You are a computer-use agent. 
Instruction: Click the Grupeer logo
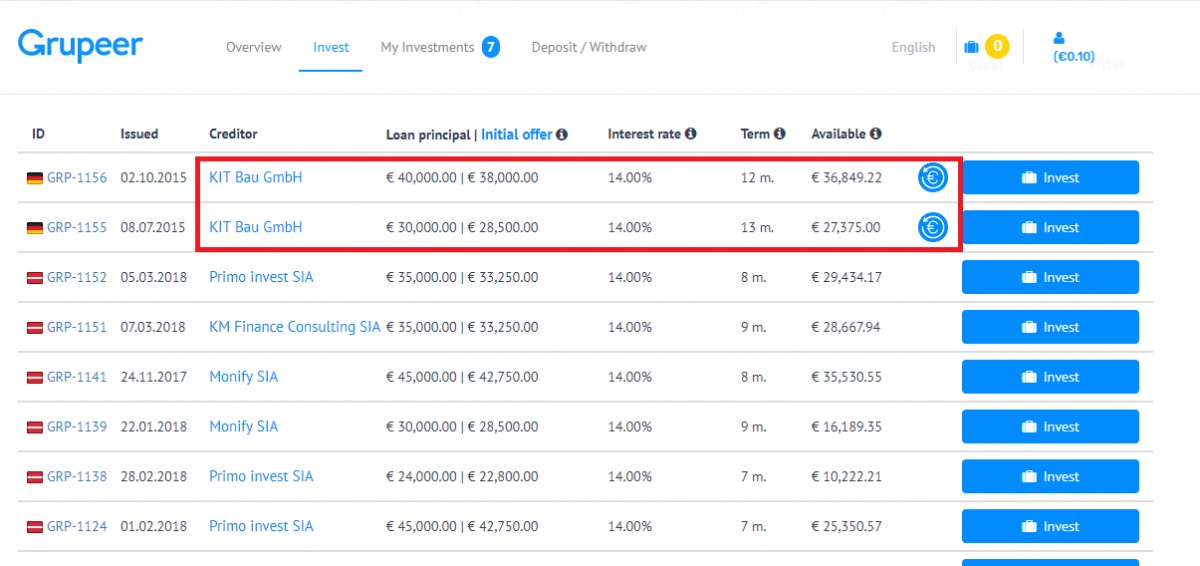point(80,46)
